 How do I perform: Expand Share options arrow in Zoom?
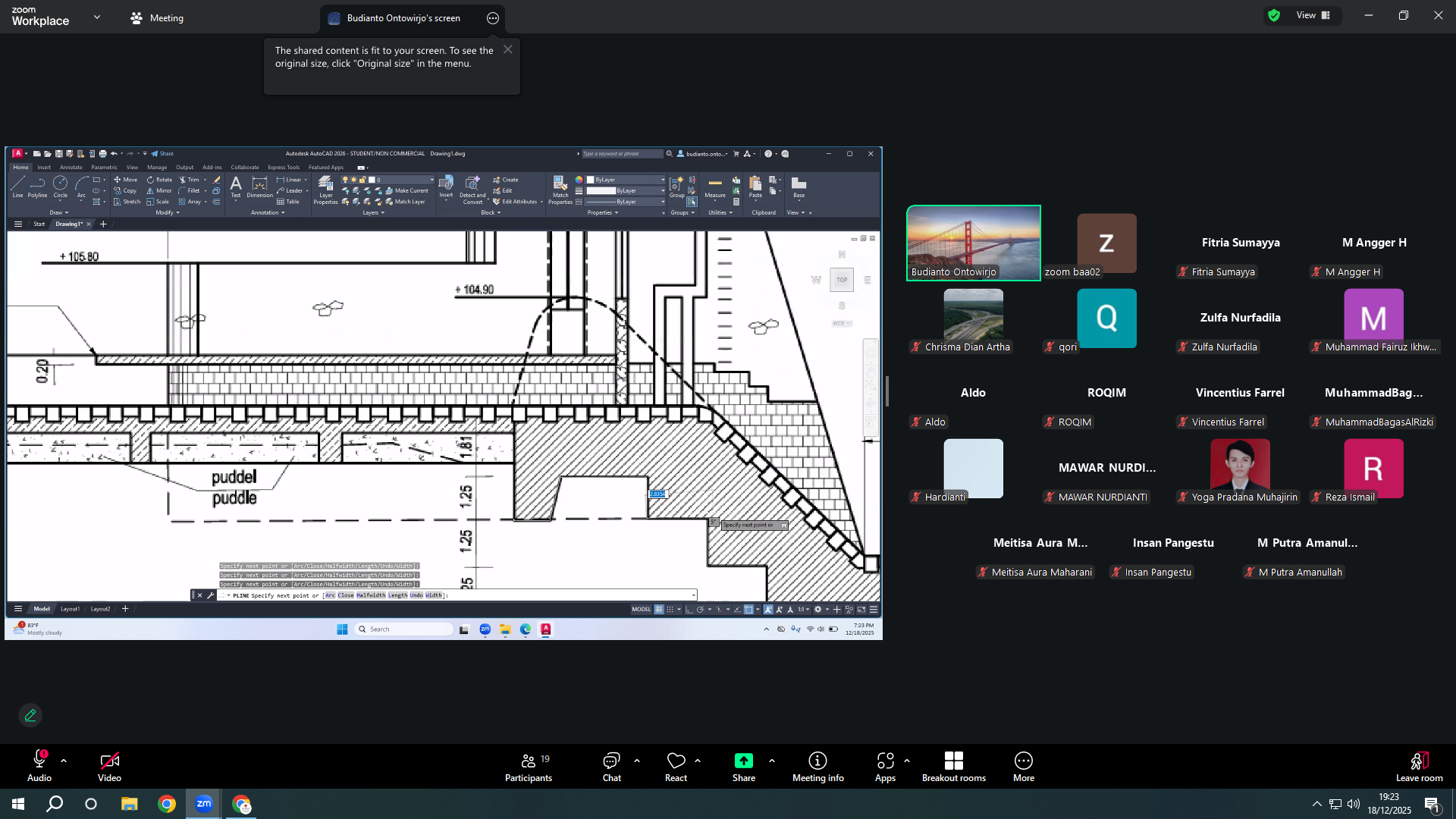point(772,761)
